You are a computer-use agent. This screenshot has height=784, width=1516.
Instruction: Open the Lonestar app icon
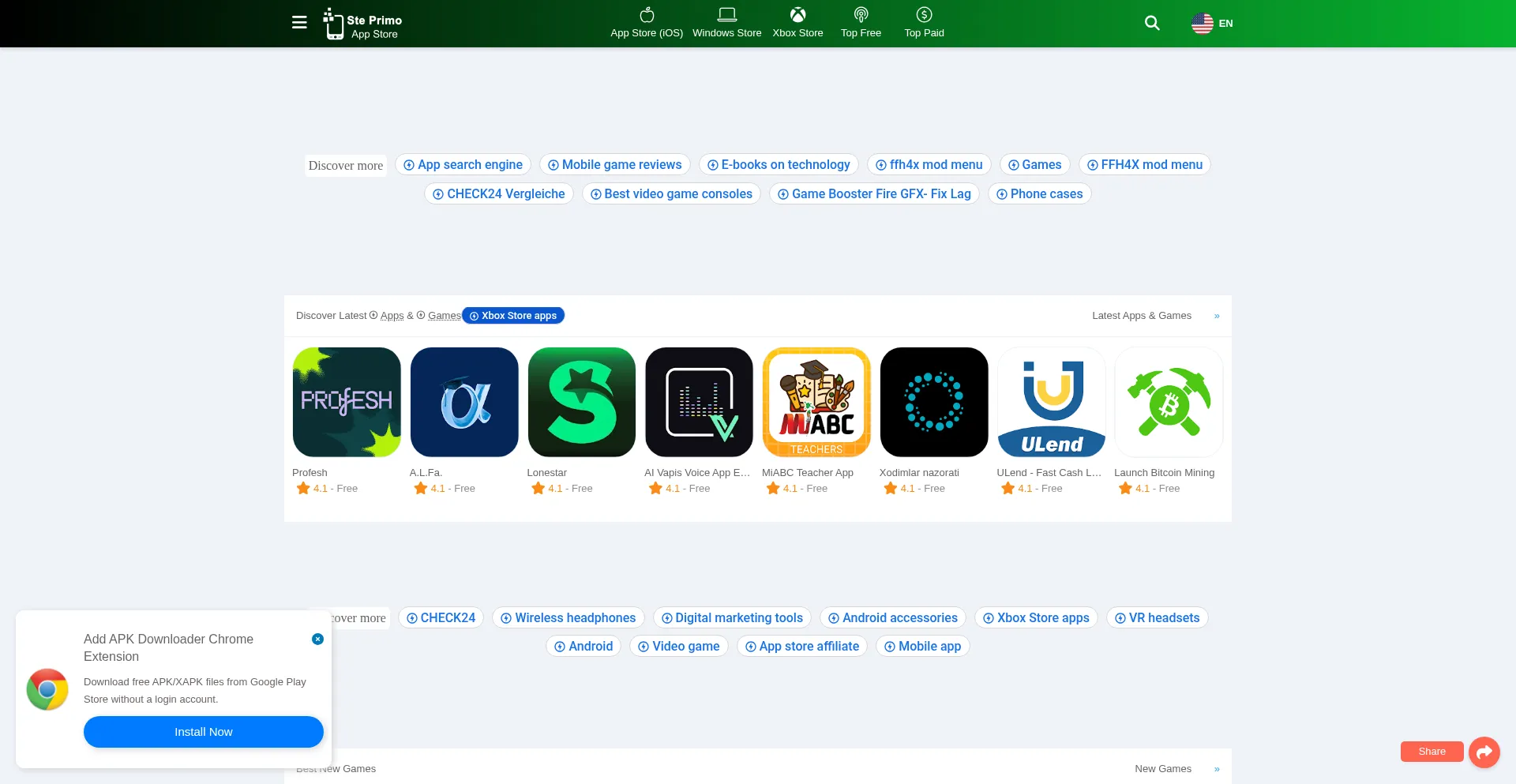581,402
